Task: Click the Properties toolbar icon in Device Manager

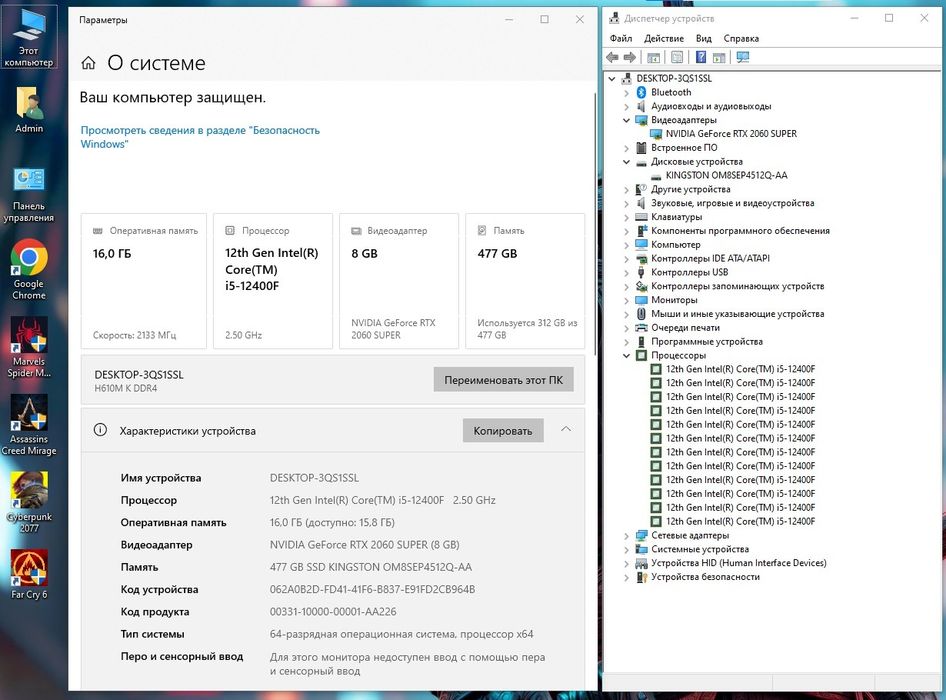Action: click(677, 57)
